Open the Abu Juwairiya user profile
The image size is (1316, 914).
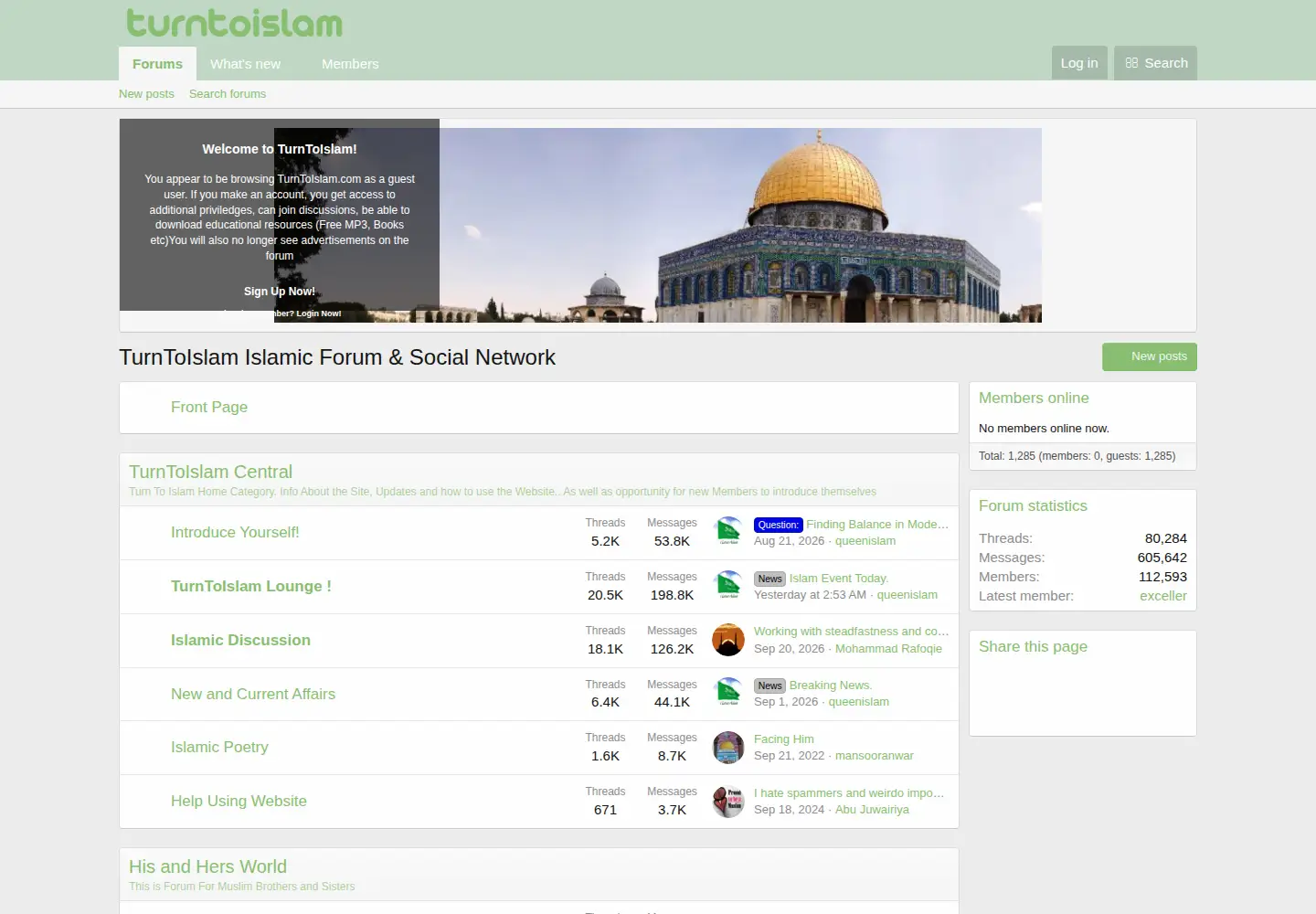tap(872, 810)
